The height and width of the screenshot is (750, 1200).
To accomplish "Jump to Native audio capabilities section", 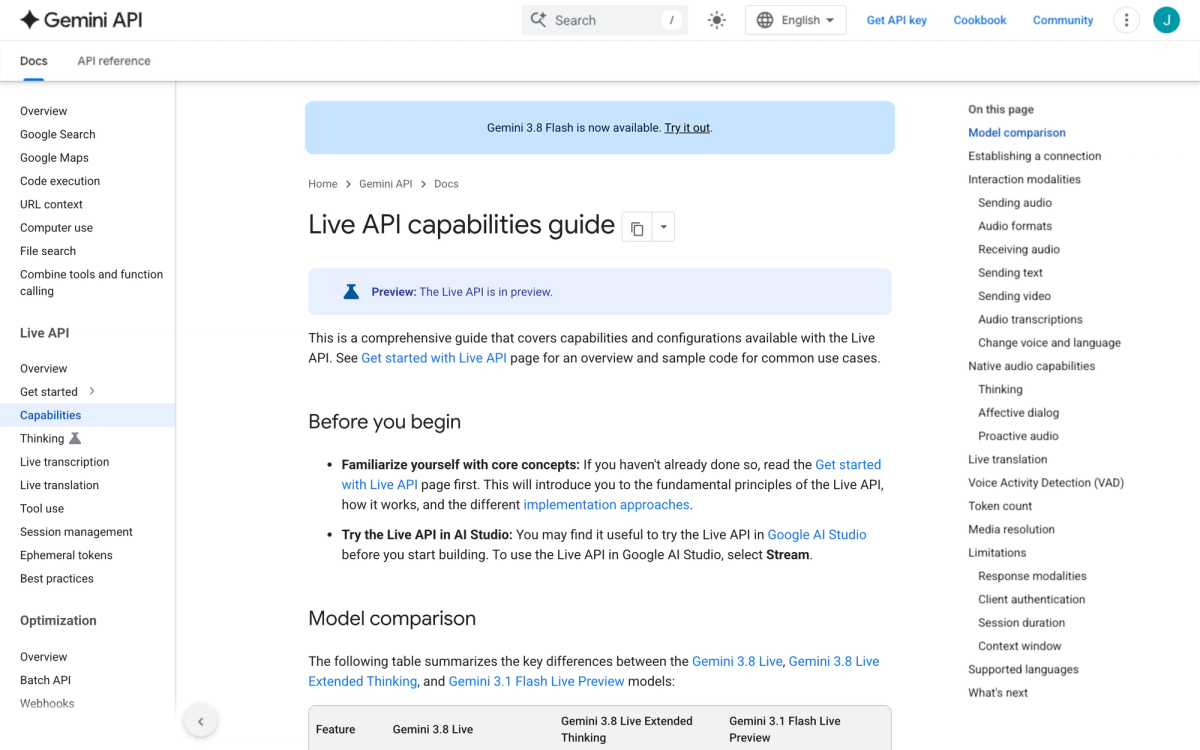I will point(1031,366).
